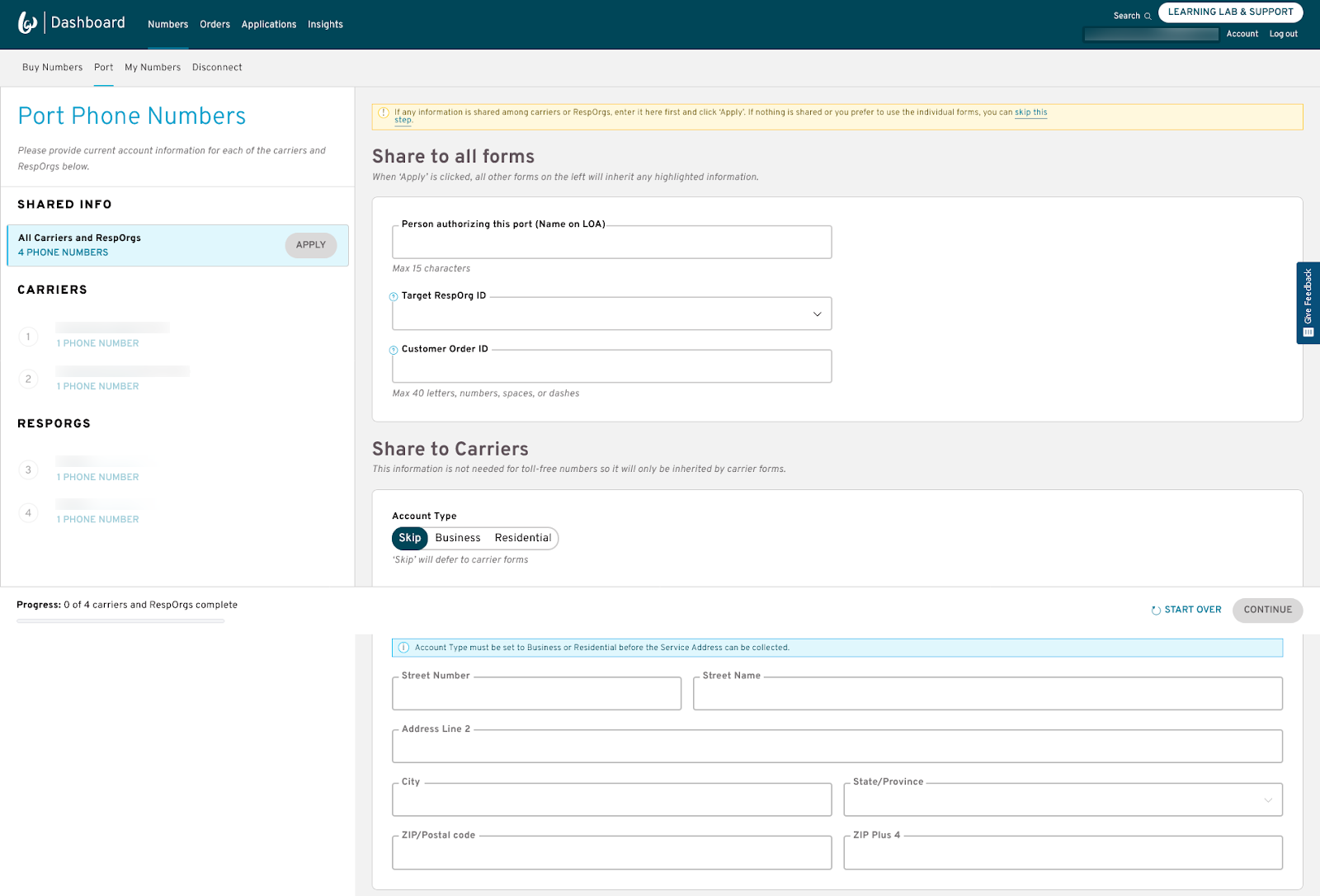Click the progress bar under Progress text
This screenshot has height=896, width=1320.
120,620
